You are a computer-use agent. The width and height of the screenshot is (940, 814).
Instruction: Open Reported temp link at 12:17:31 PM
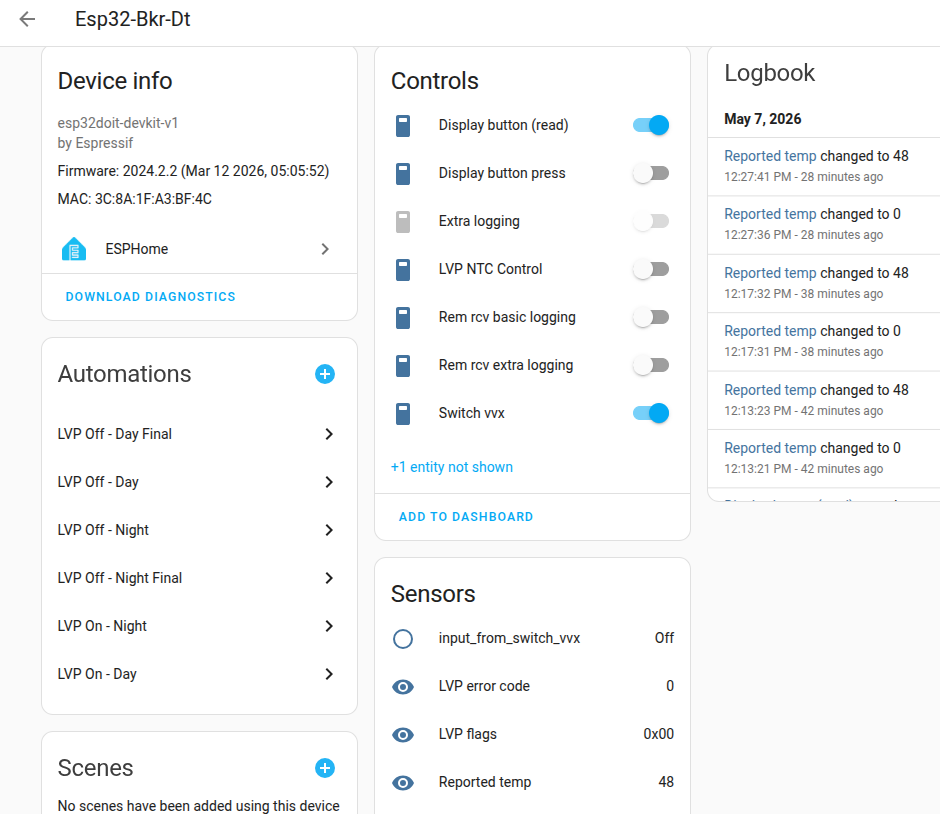coord(770,331)
